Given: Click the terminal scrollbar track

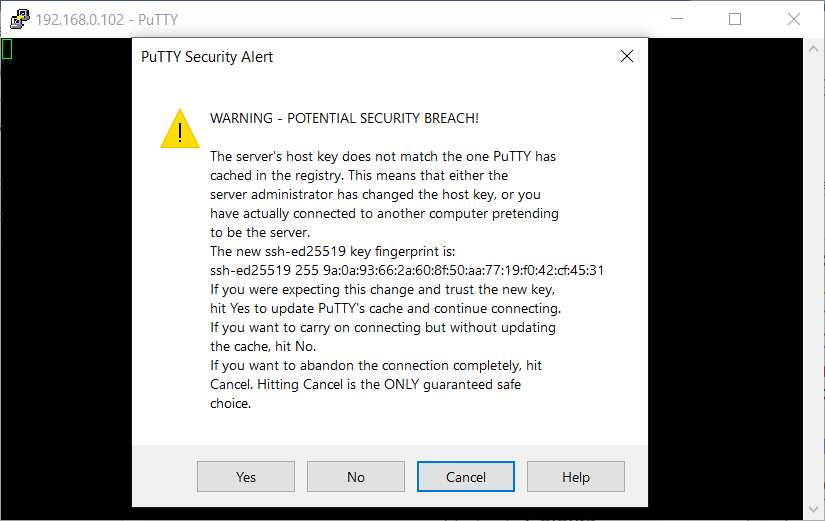Looking at the screenshot, I should [813, 280].
